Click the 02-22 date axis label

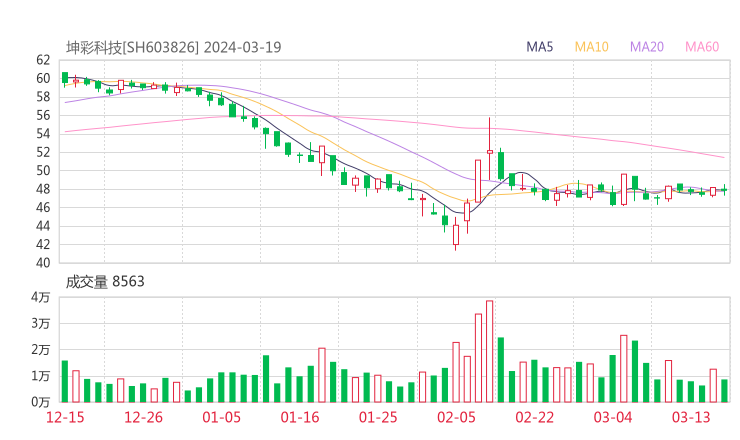(x=534, y=417)
